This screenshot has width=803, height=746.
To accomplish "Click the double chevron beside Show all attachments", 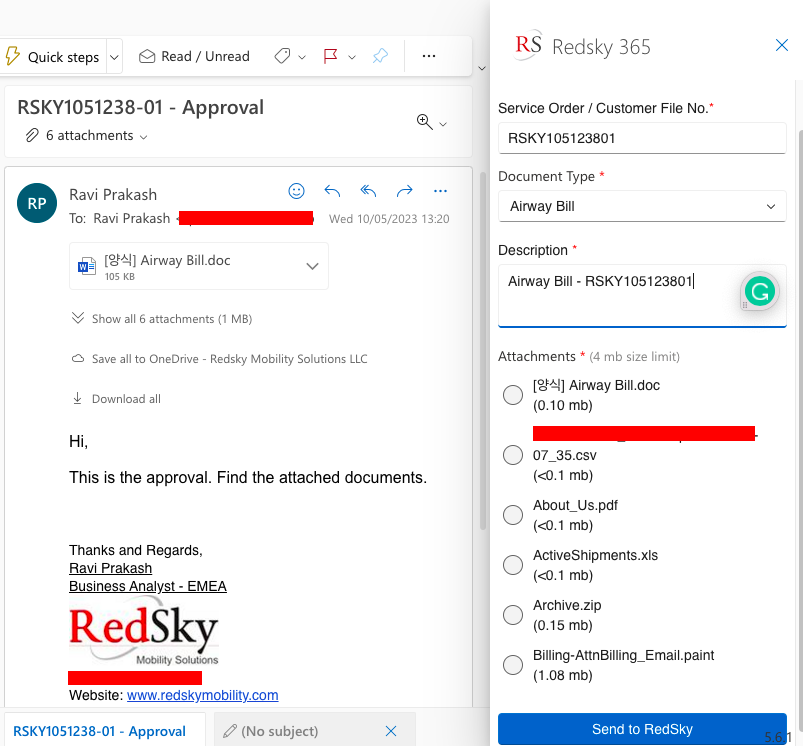I will click(78, 318).
